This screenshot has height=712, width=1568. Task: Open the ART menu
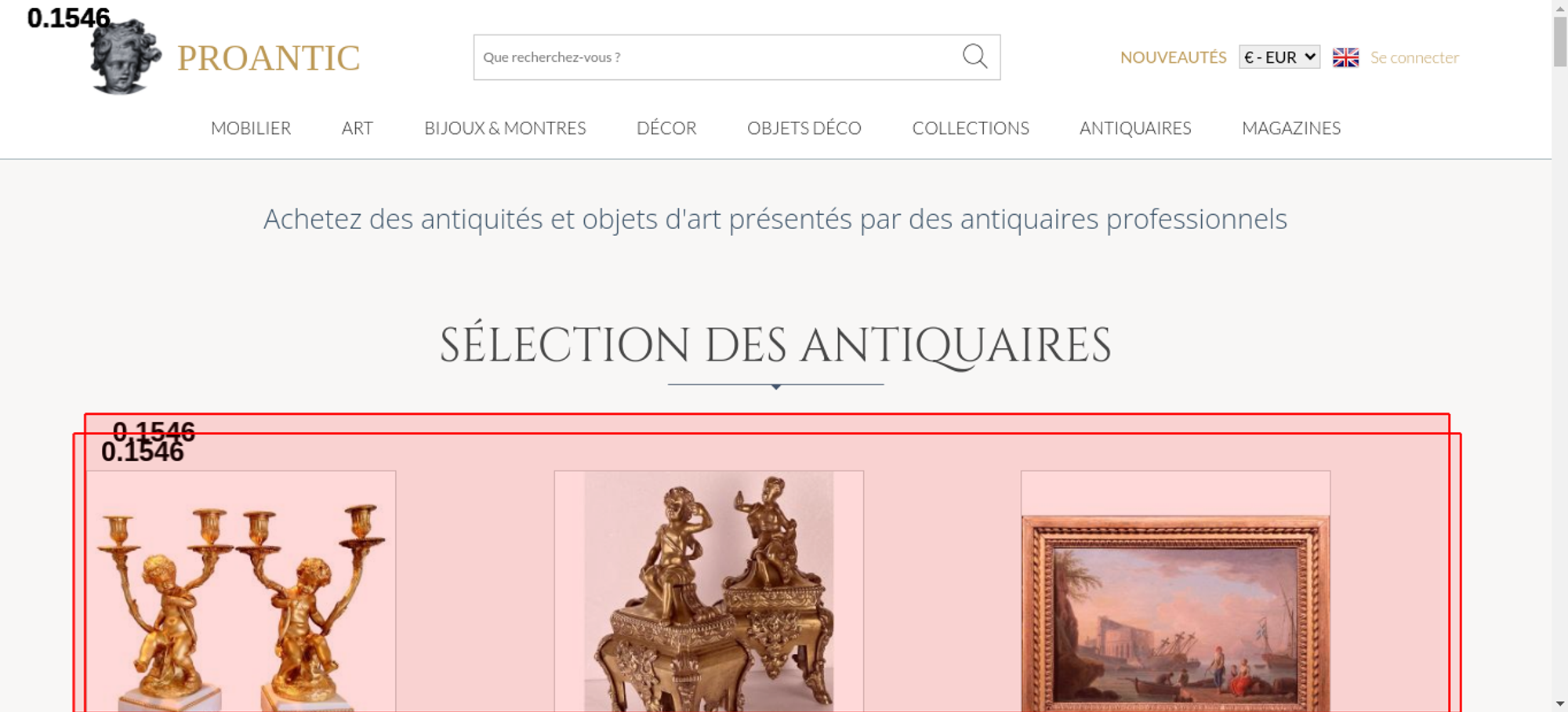pos(358,128)
